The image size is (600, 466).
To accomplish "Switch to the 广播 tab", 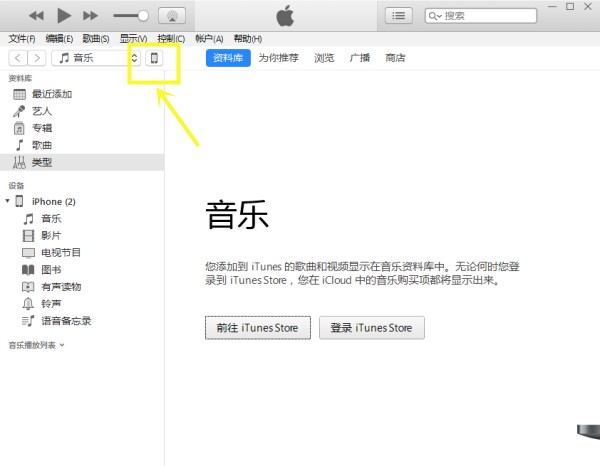I will pos(360,58).
